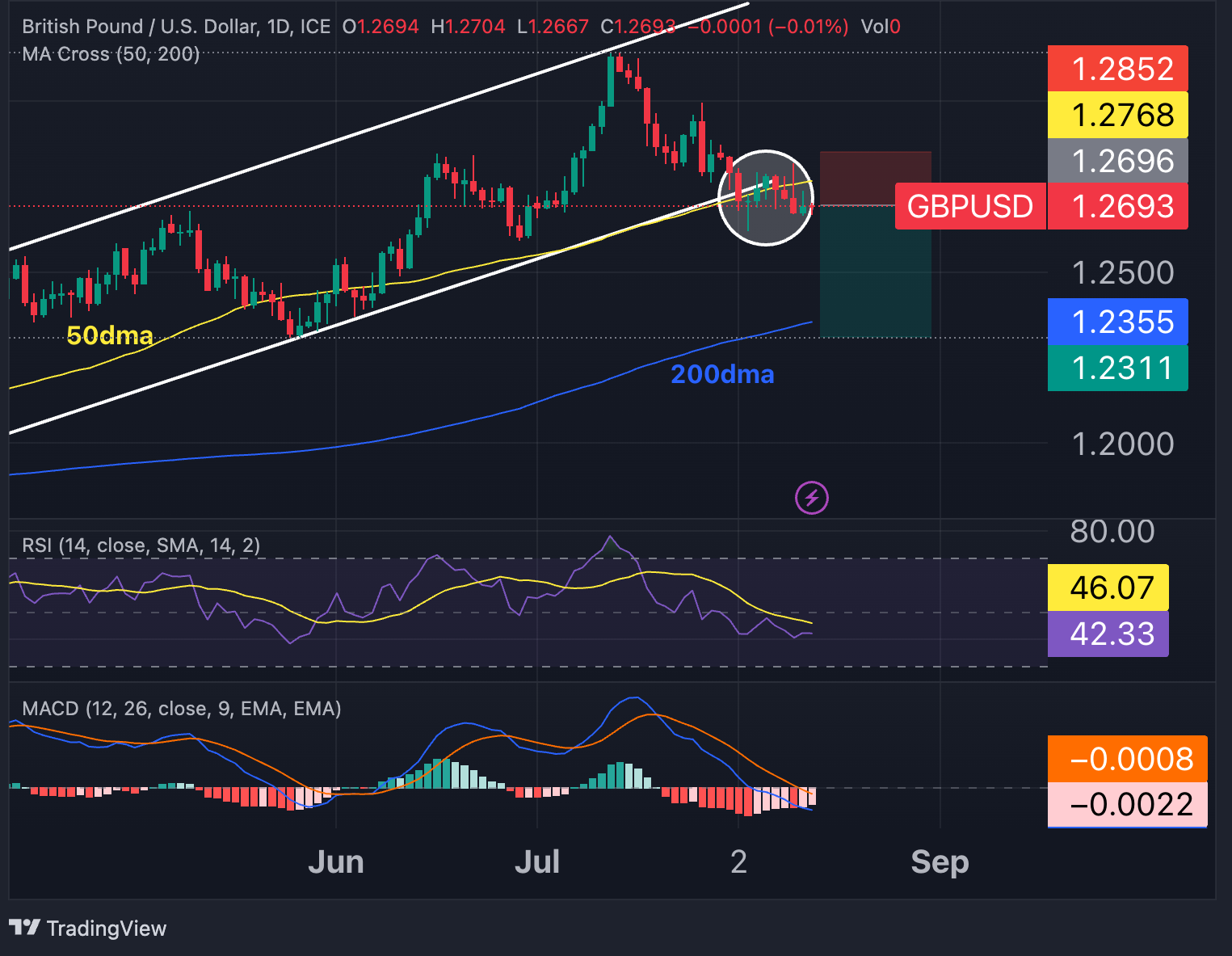Click the 1.2311 green price tag
Image resolution: width=1232 pixels, height=956 pixels.
coord(1118,368)
